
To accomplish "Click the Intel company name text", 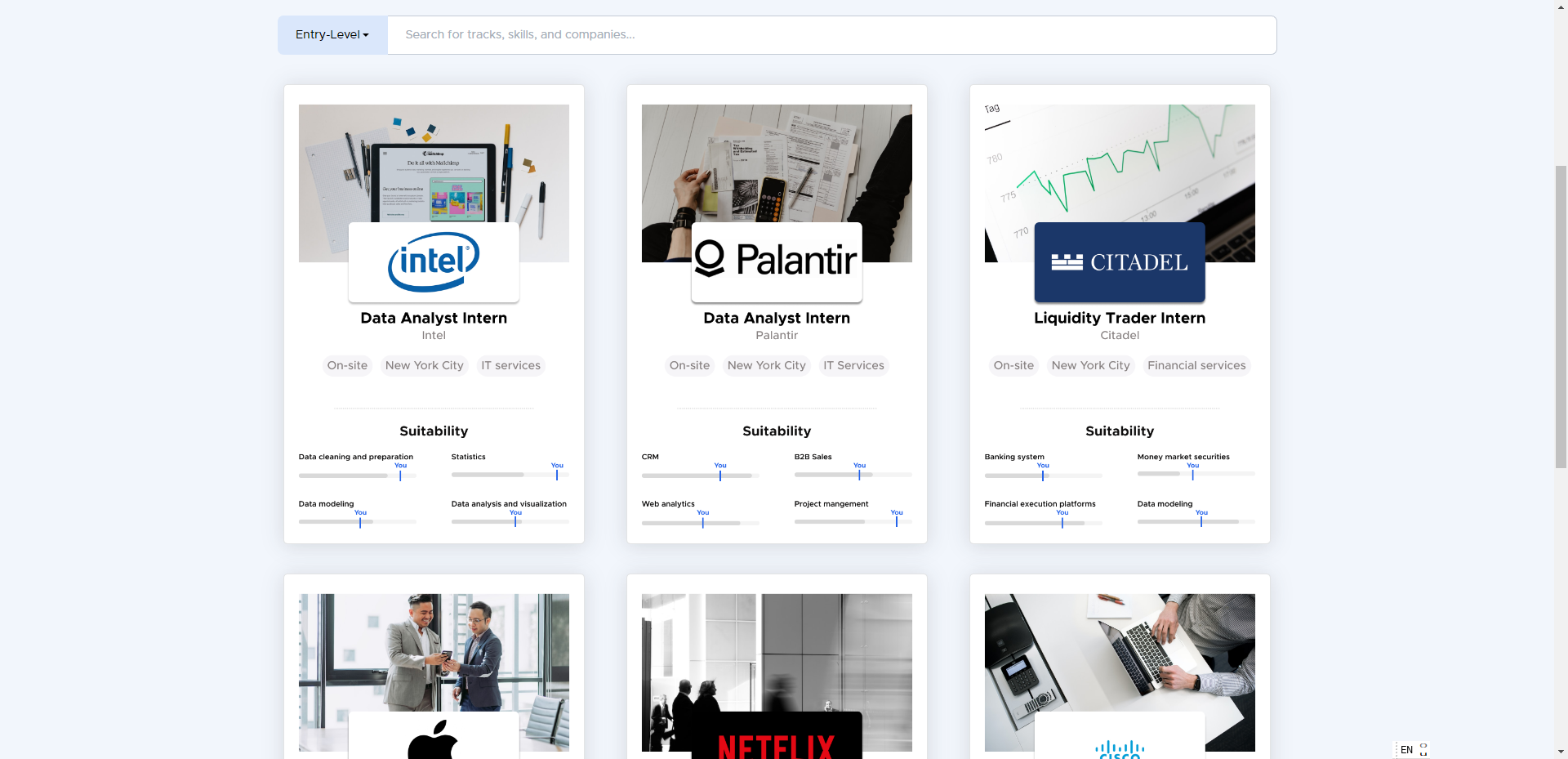I will [x=434, y=336].
